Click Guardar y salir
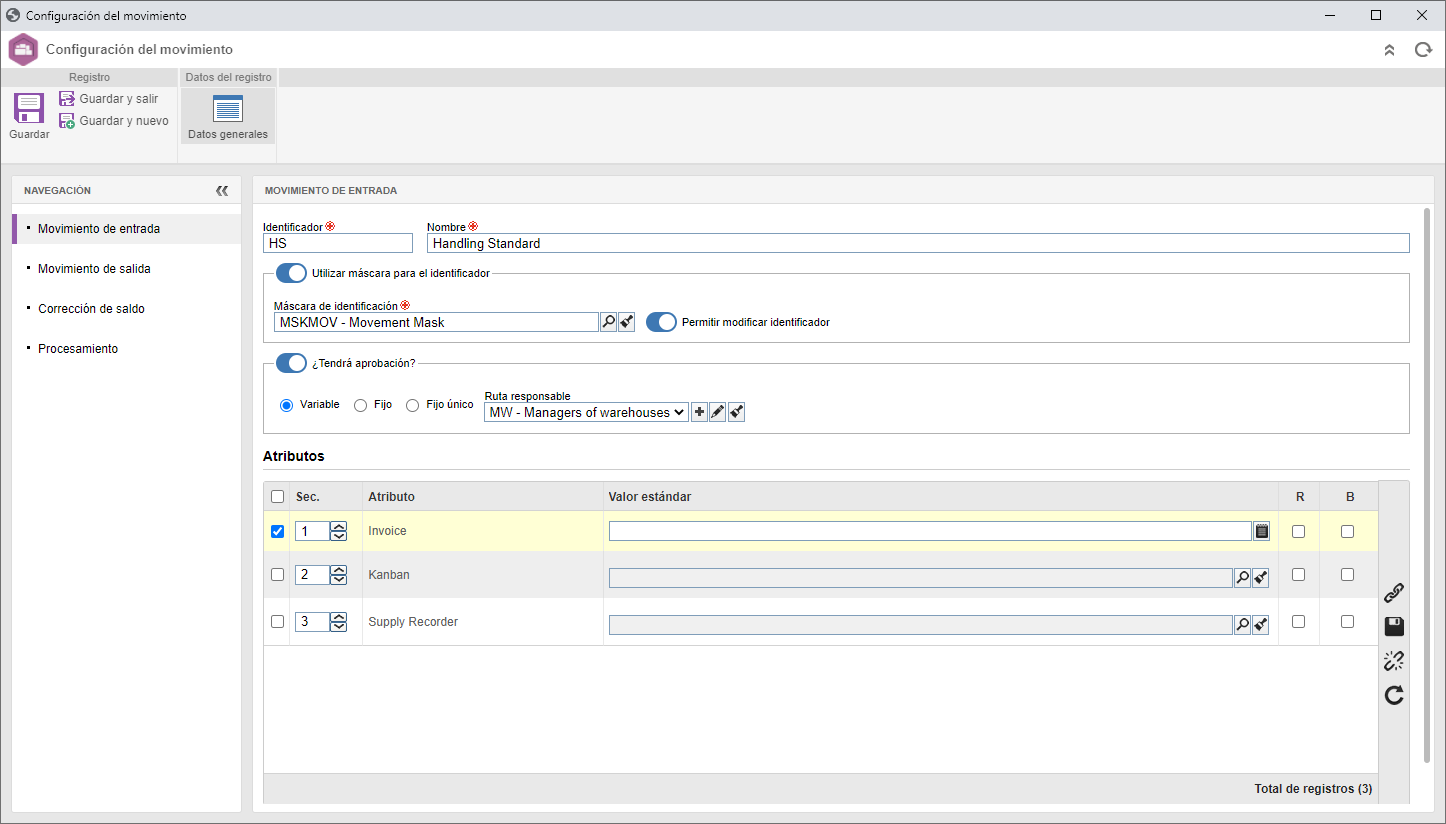The height and width of the screenshot is (824, 1446). point(109,99)
